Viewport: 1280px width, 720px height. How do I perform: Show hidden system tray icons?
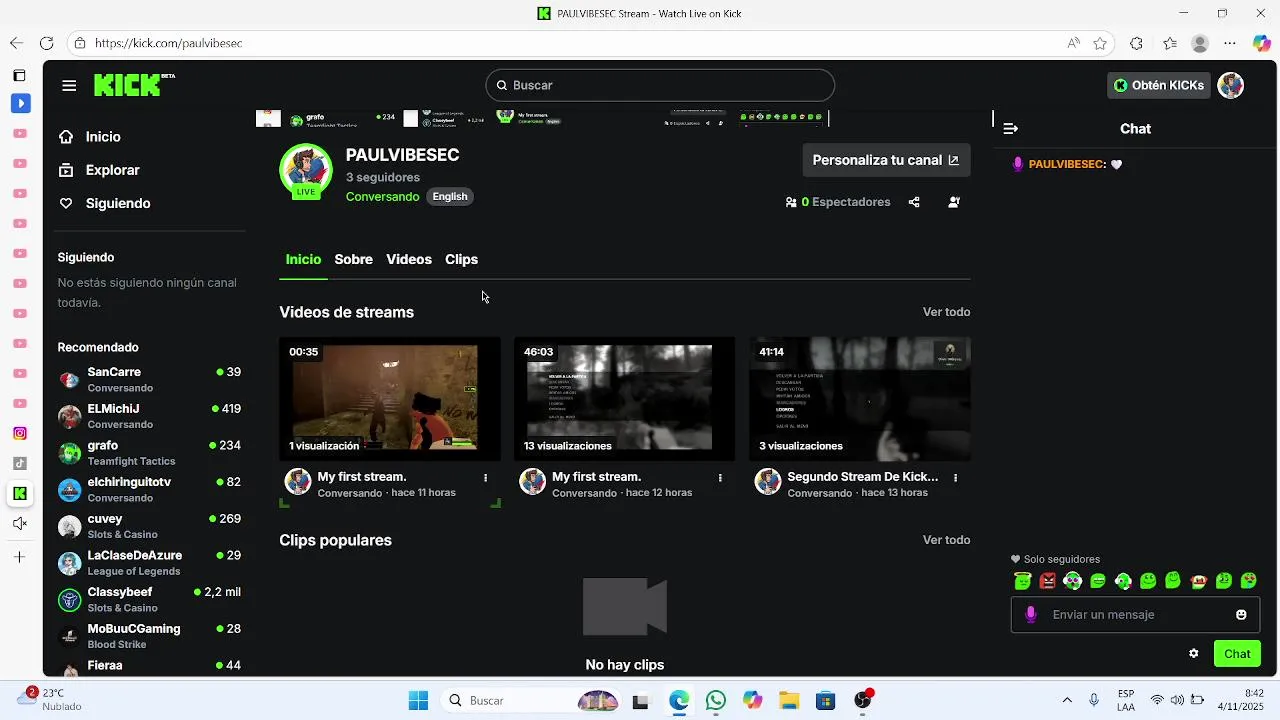tap(1067, 700)
